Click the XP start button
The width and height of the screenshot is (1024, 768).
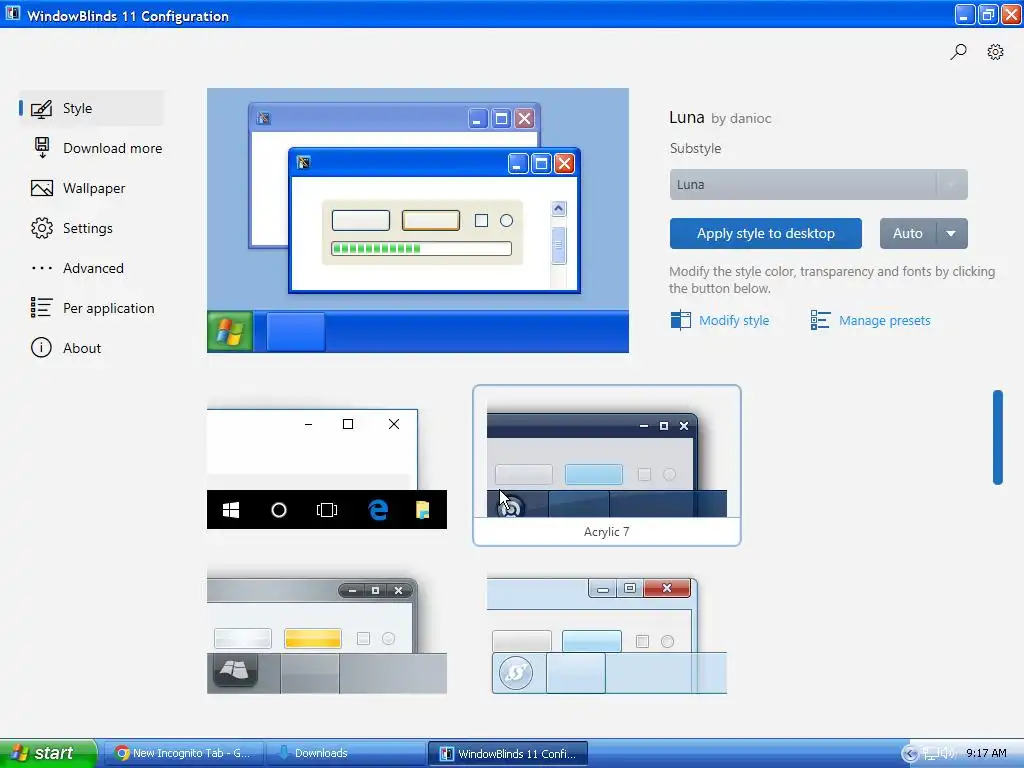click(x=48, y=753)
